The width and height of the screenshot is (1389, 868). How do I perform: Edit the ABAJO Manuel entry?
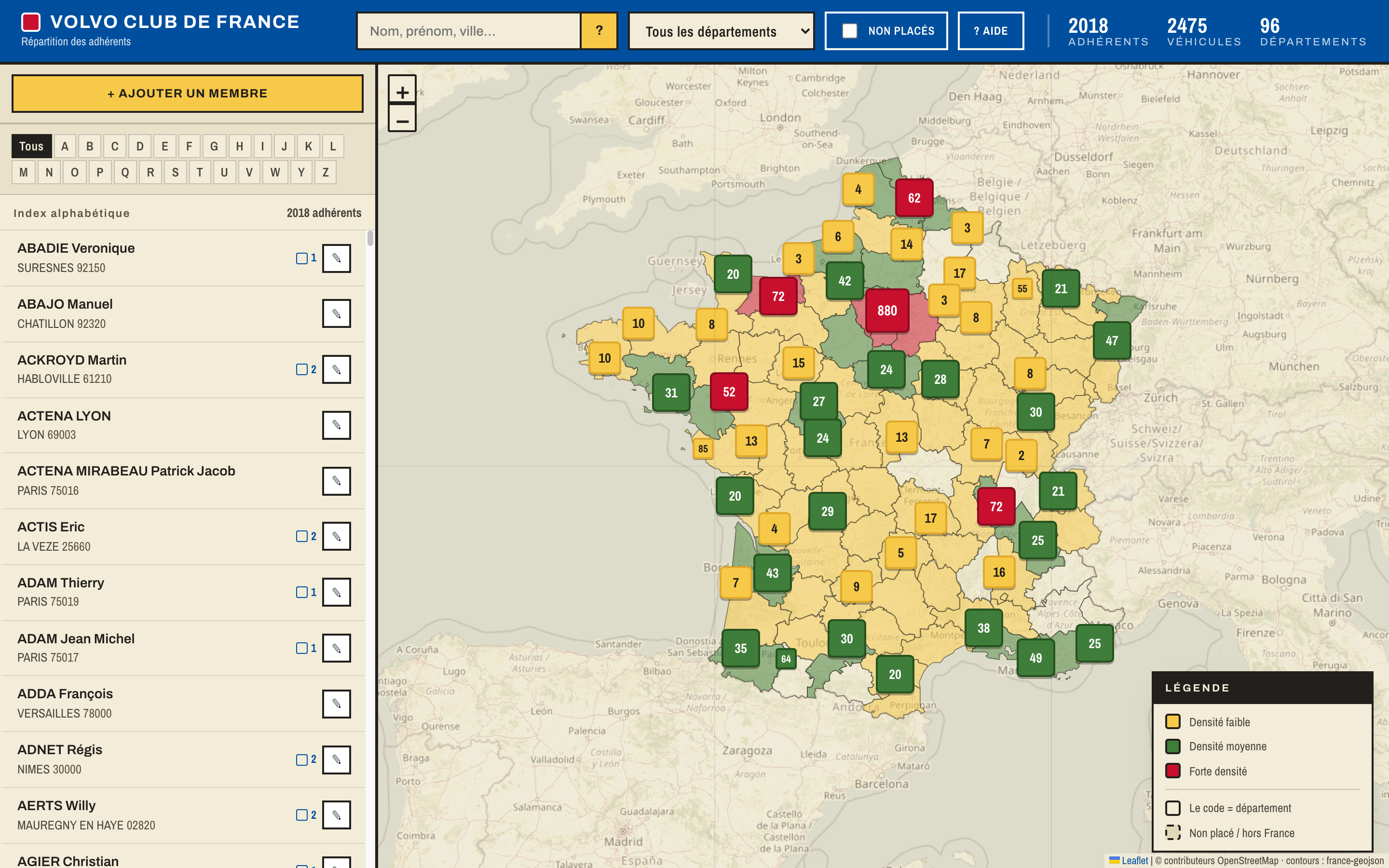[336, 313]
